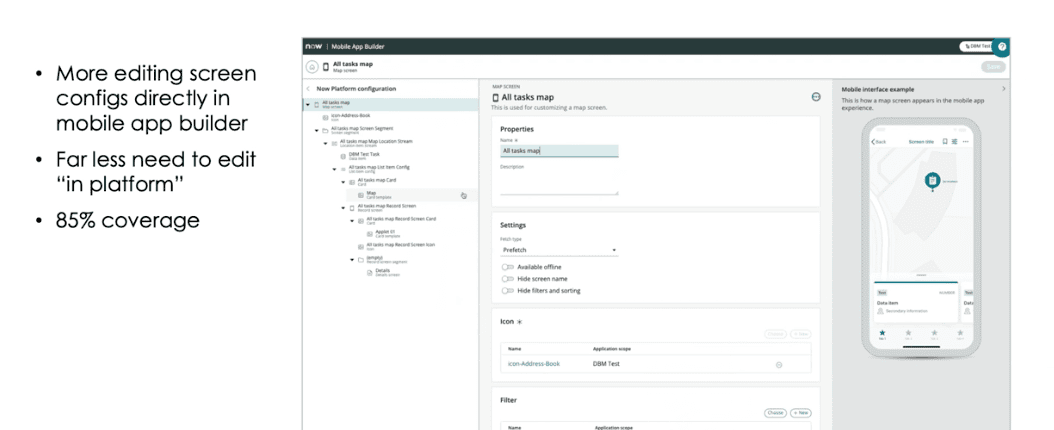Open the Fetch type Prefetch dropdown
Viewport: 1054px width, 430px height.
click(x=559, y=250)
